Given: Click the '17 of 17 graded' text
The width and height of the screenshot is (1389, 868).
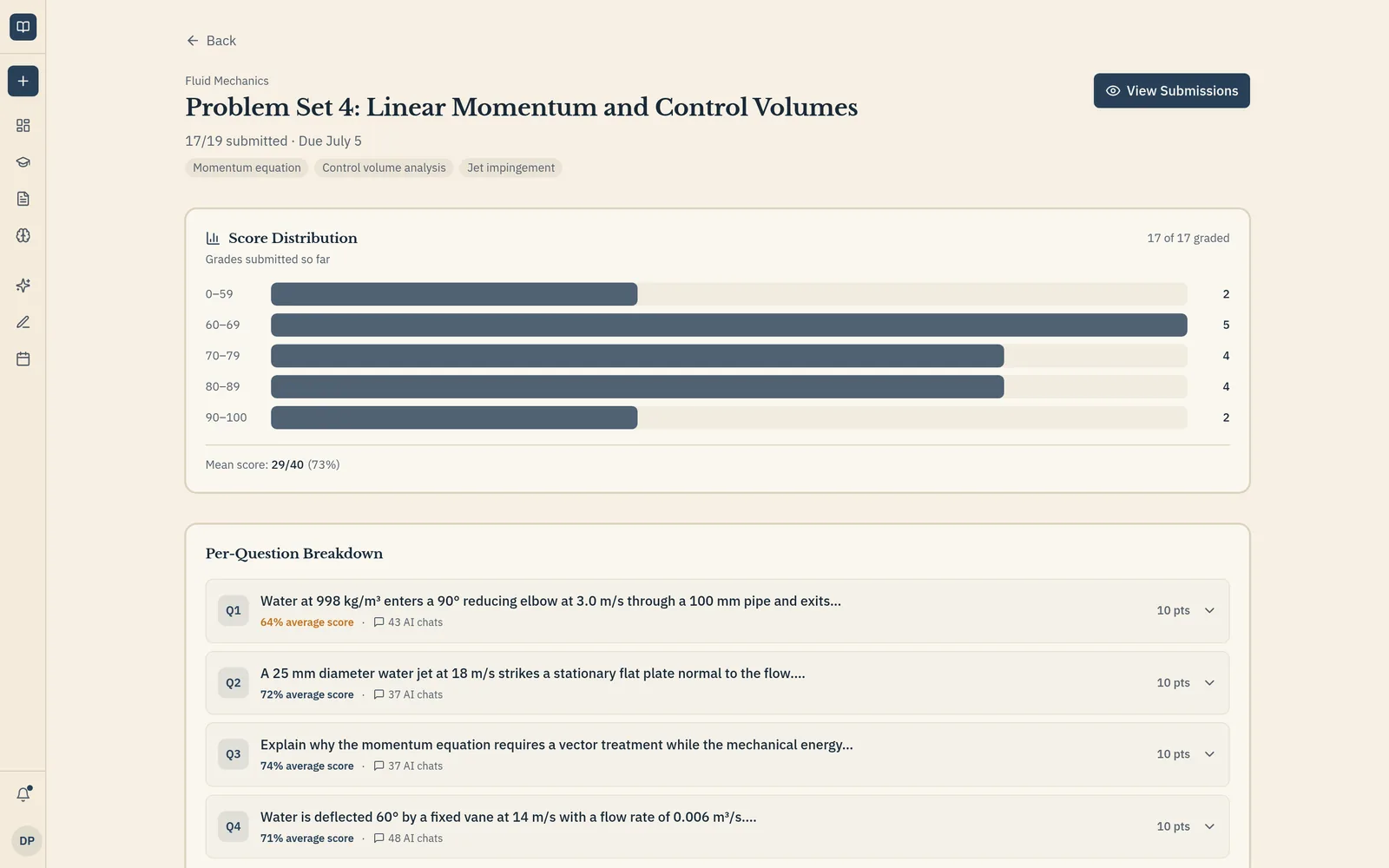Looking at the screenshot, I should pos(1188,238).
